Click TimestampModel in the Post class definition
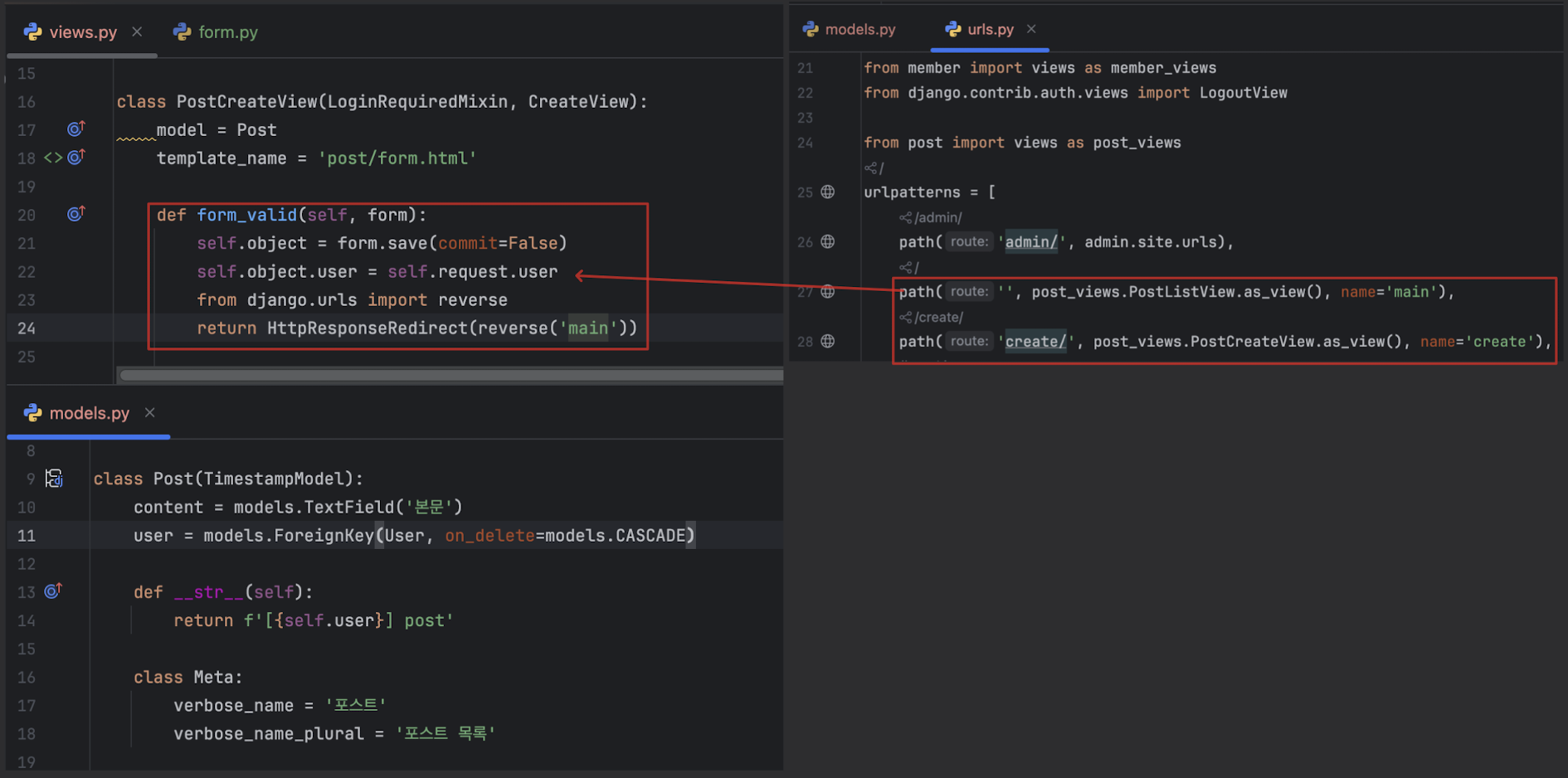 [x=274, y=479]
